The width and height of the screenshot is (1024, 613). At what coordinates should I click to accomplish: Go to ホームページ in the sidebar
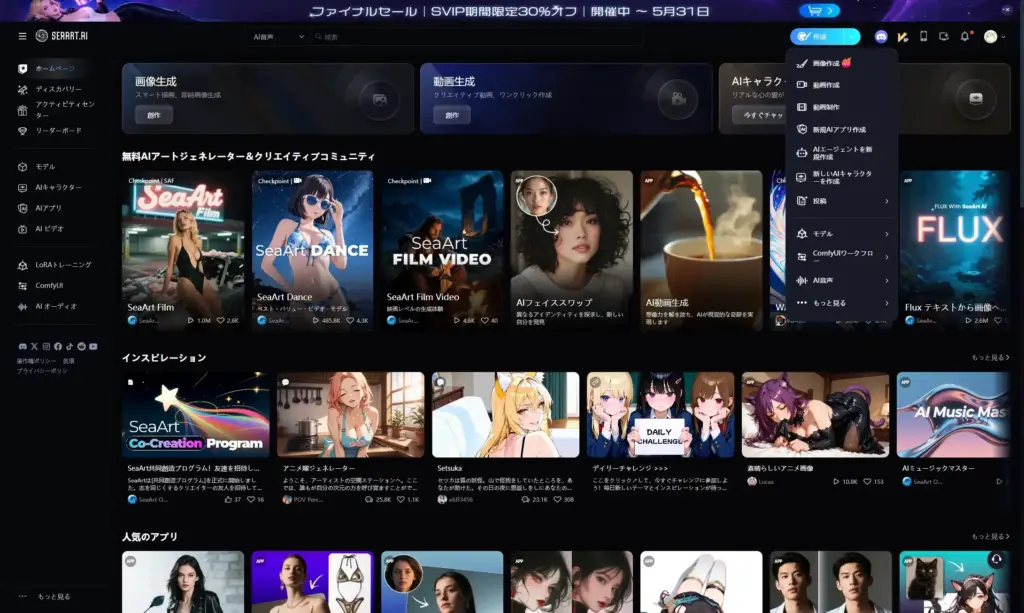click(x=53, y=69)
